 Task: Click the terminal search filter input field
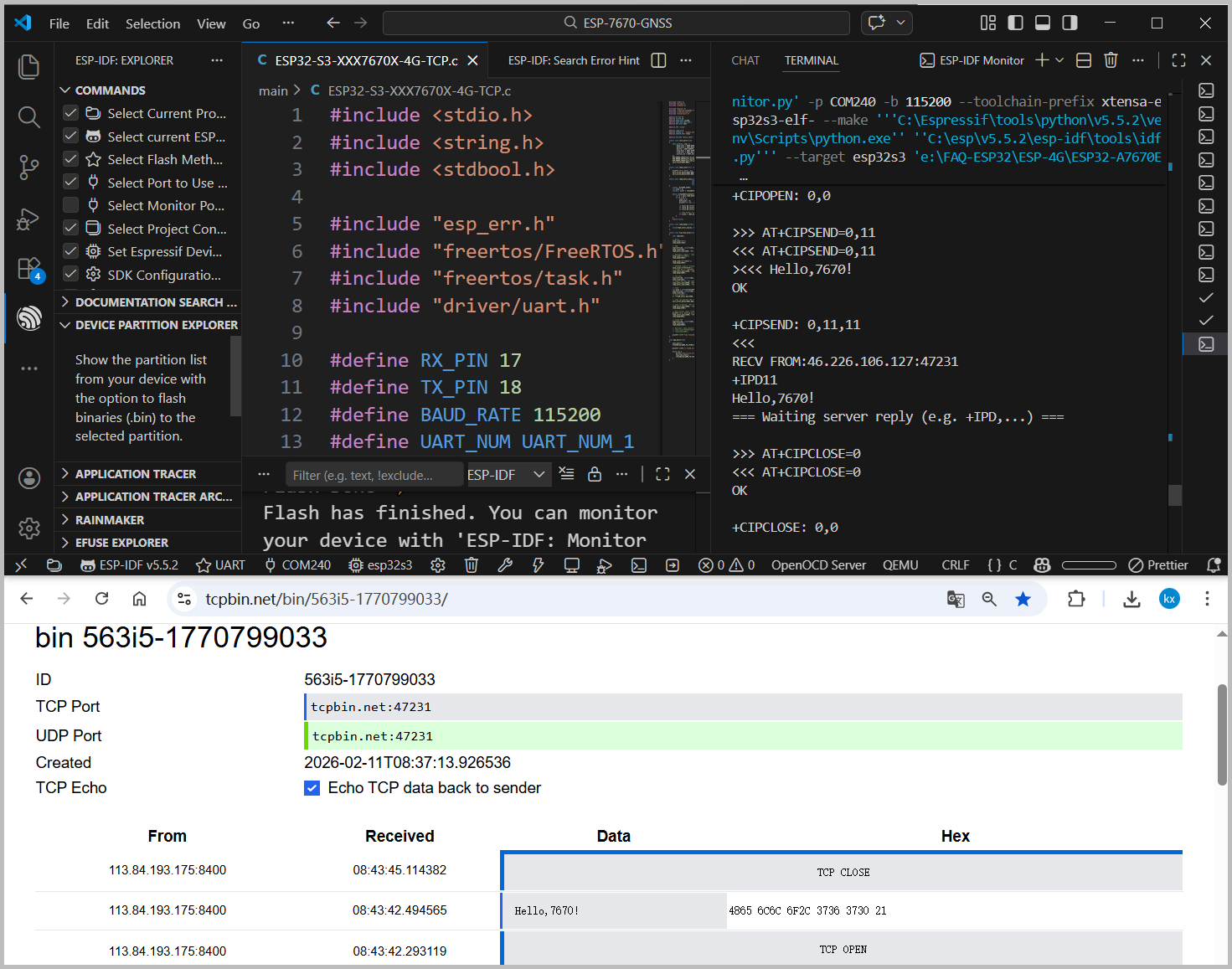click(374, 474)
